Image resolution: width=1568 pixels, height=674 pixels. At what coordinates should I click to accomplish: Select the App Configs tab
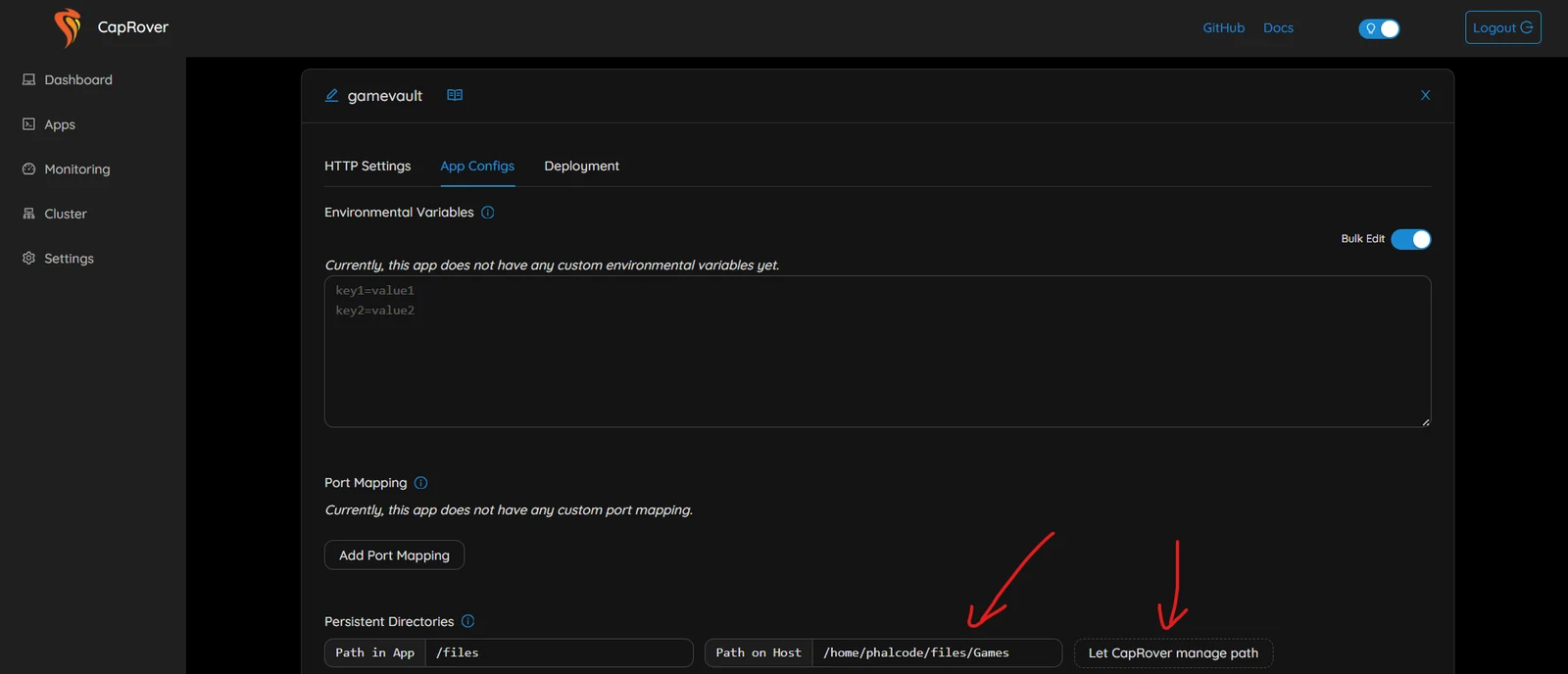(477, 167)
